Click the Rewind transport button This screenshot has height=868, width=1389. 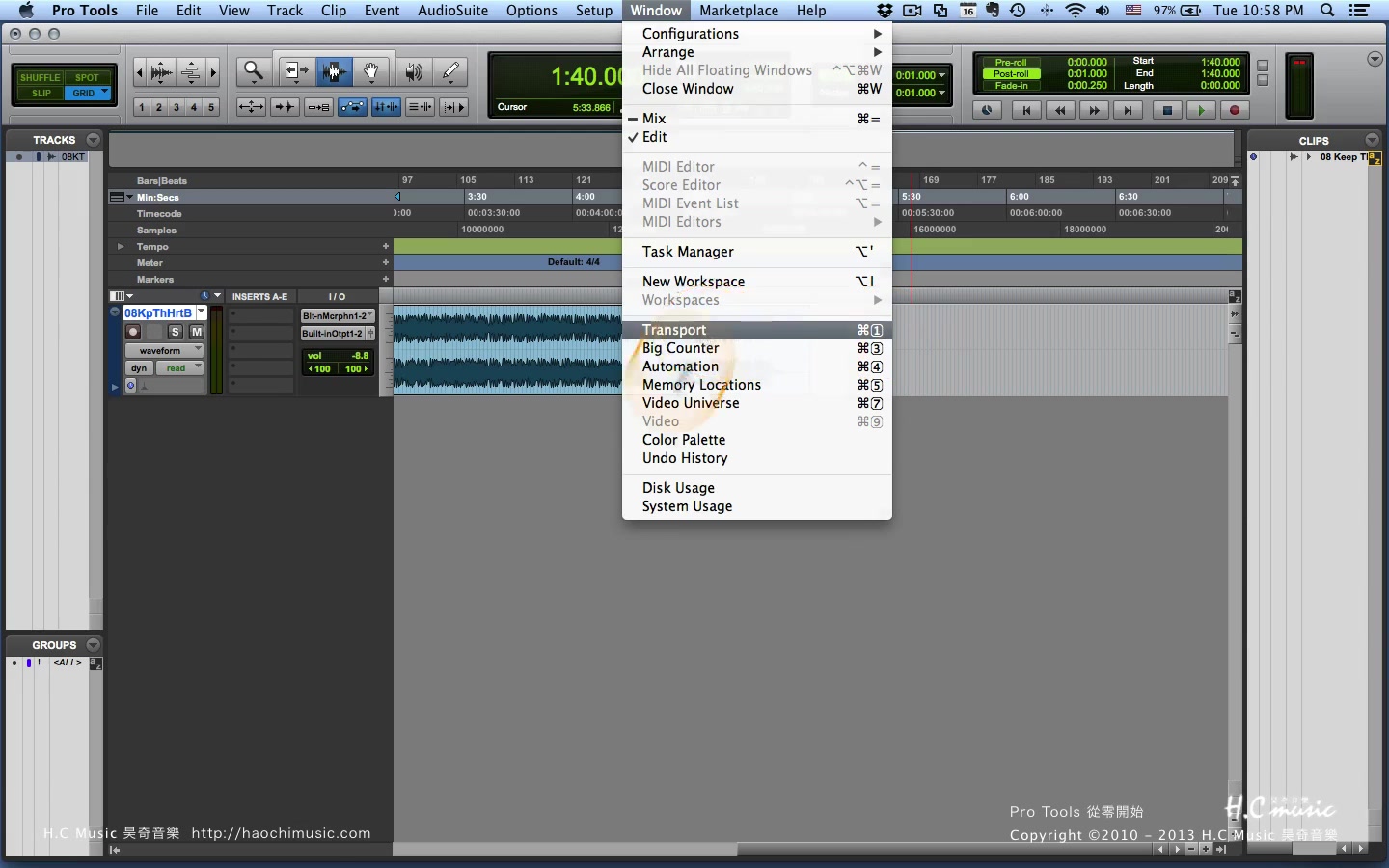click(x=1060, y=110)
